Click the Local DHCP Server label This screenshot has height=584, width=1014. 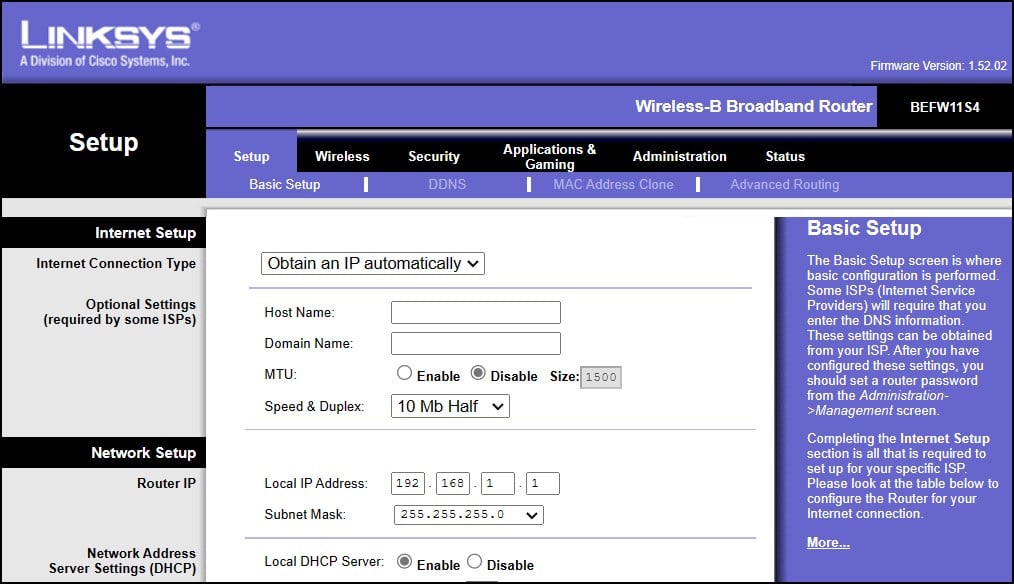(323, 561)
